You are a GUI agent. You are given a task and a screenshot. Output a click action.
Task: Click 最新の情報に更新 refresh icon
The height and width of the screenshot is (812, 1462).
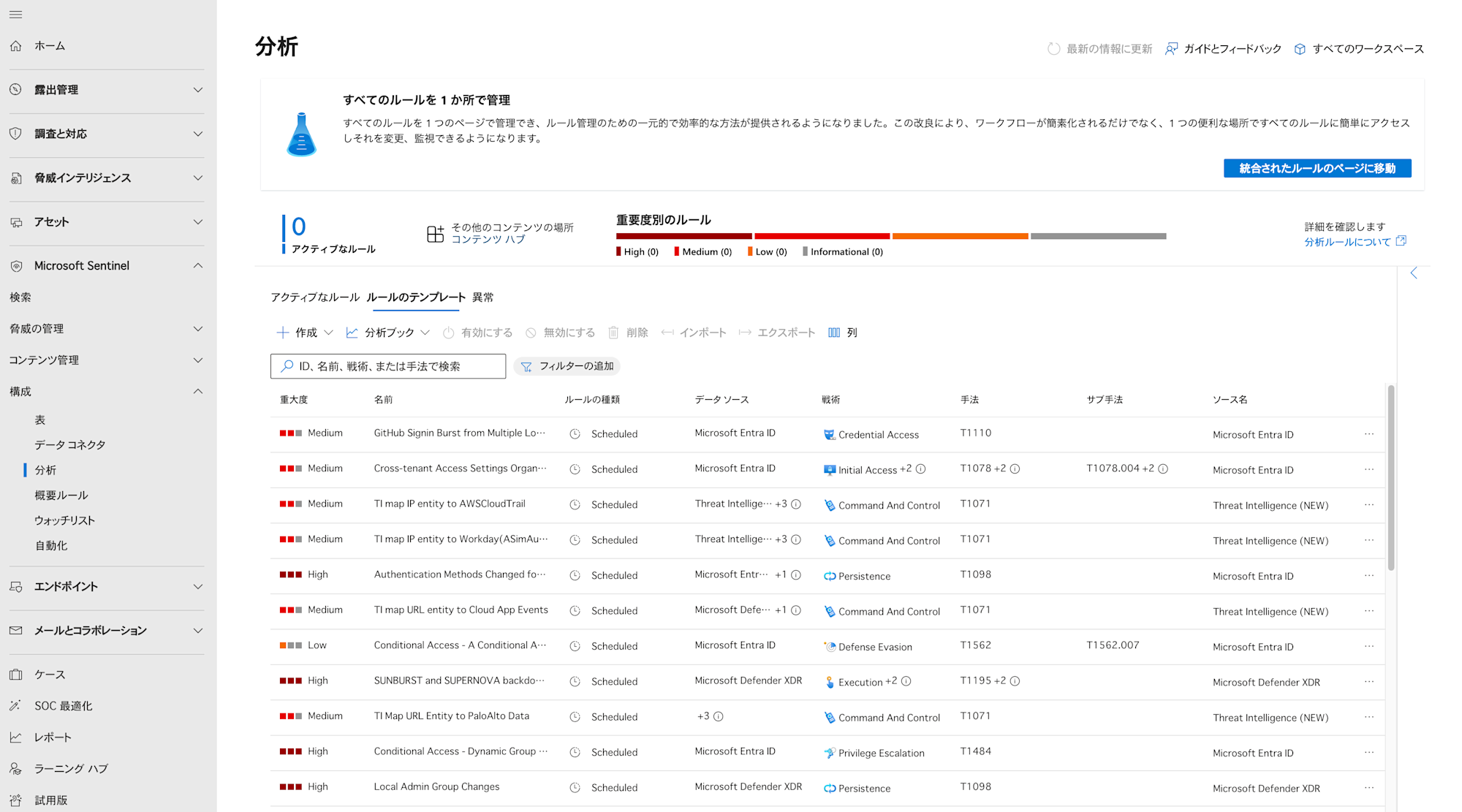click(1053, 49)
